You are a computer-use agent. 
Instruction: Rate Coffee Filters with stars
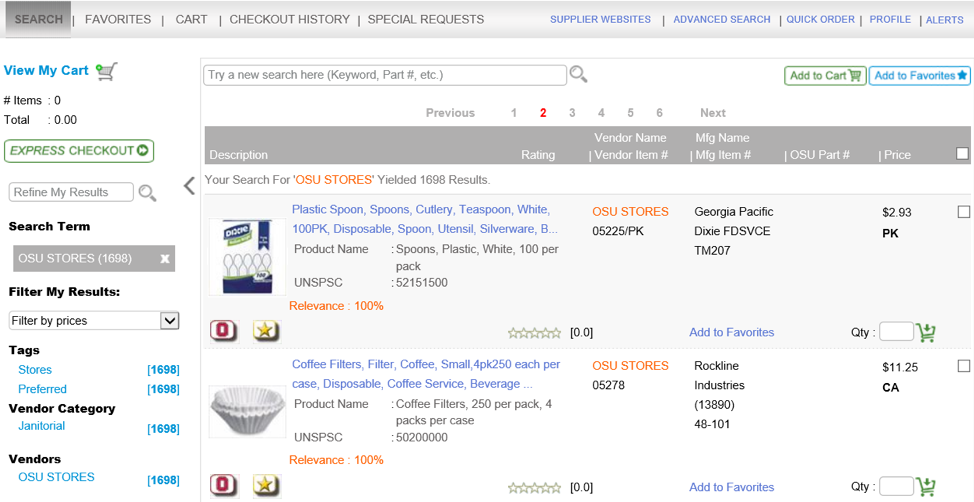534,488
